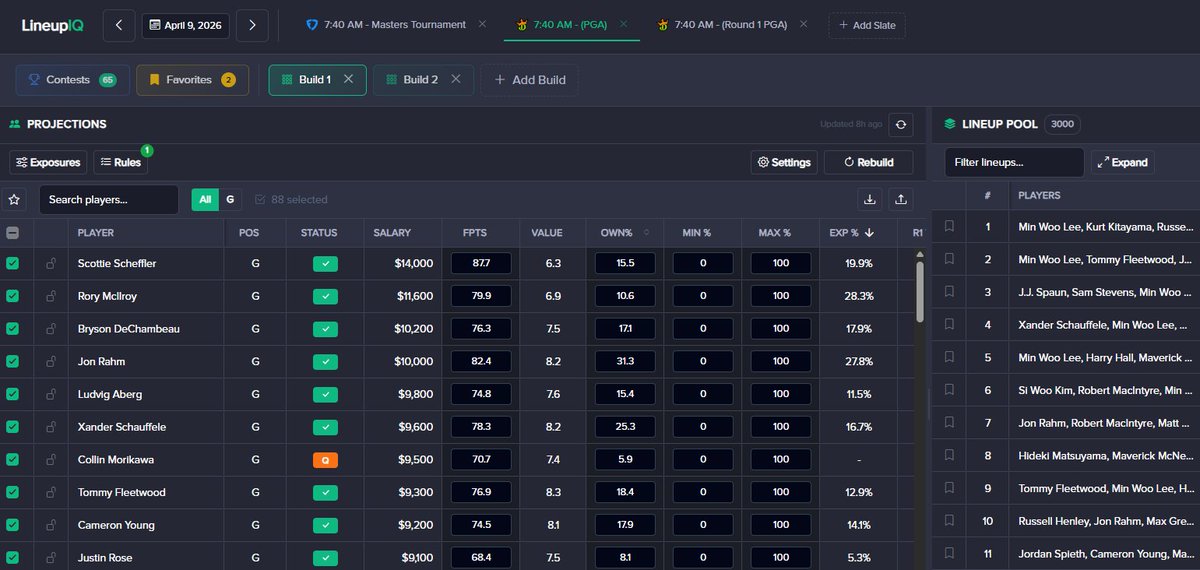Lock Jon Rahm with the lock icon
Image resolution: width=1200 pixels, height=570 pixels.
50,361
